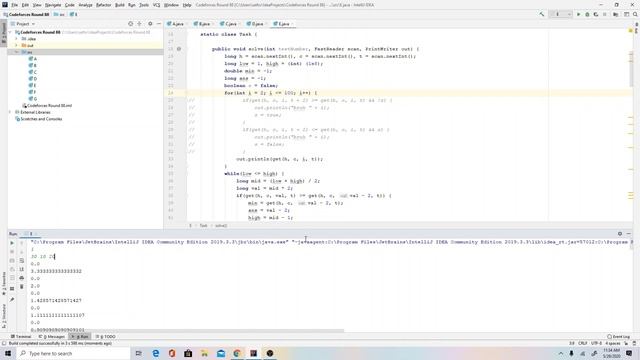The width and height of the screenshot is (640, 360).
Task: Click the UTF-8 encoding in status bar
Action: [596, 344]
